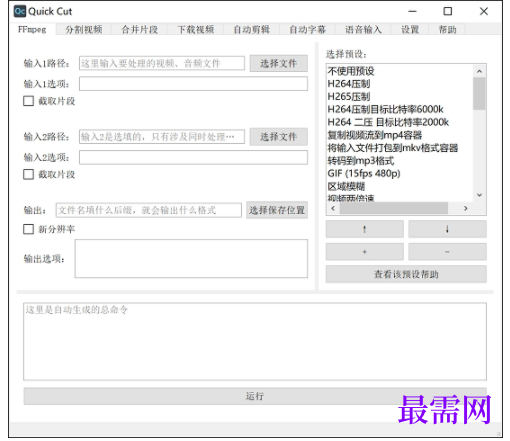Screen dimensions: 510x441
Task: Open the 设置 tab
Action: click(410, 30)
